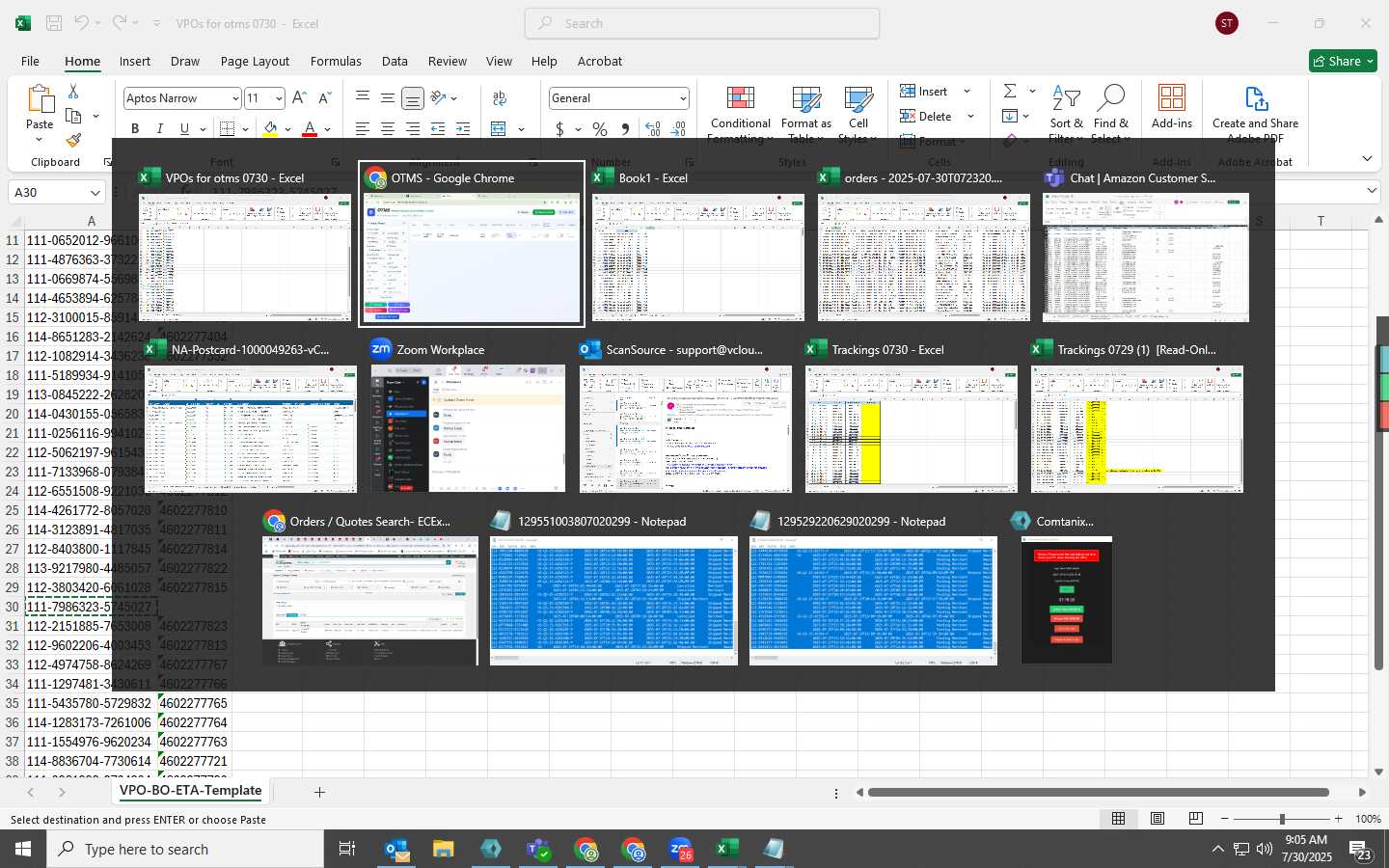Click the Fill down icon
The height and width of the screenshot is (868, 1389).
click(x=1010, y=116)
